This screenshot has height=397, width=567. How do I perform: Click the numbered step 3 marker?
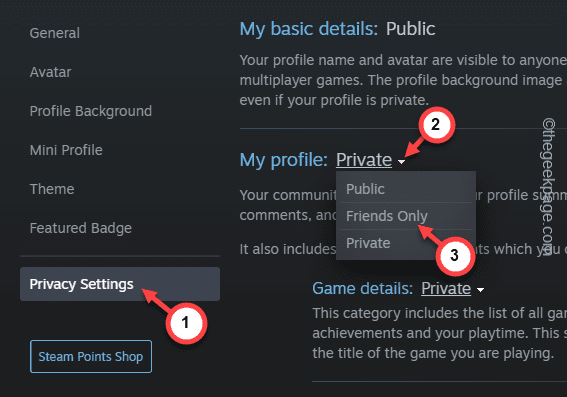pyautogui.click(x=455, y=255)
